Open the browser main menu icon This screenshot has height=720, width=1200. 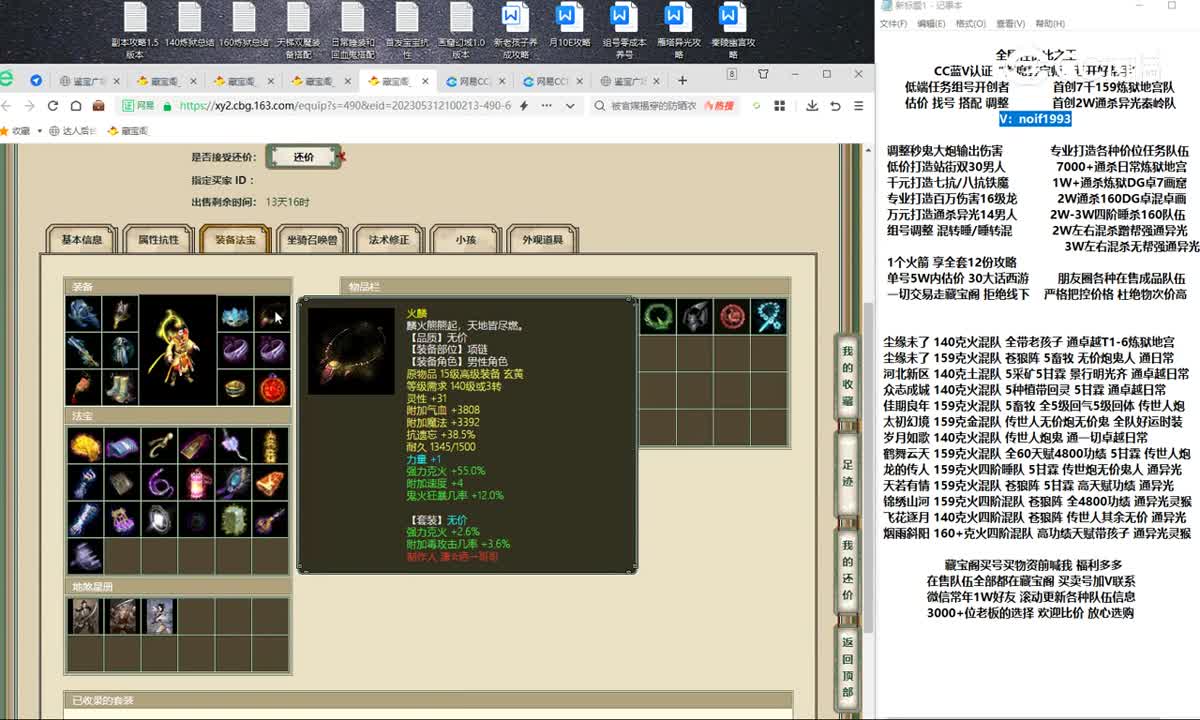(858, 106)
